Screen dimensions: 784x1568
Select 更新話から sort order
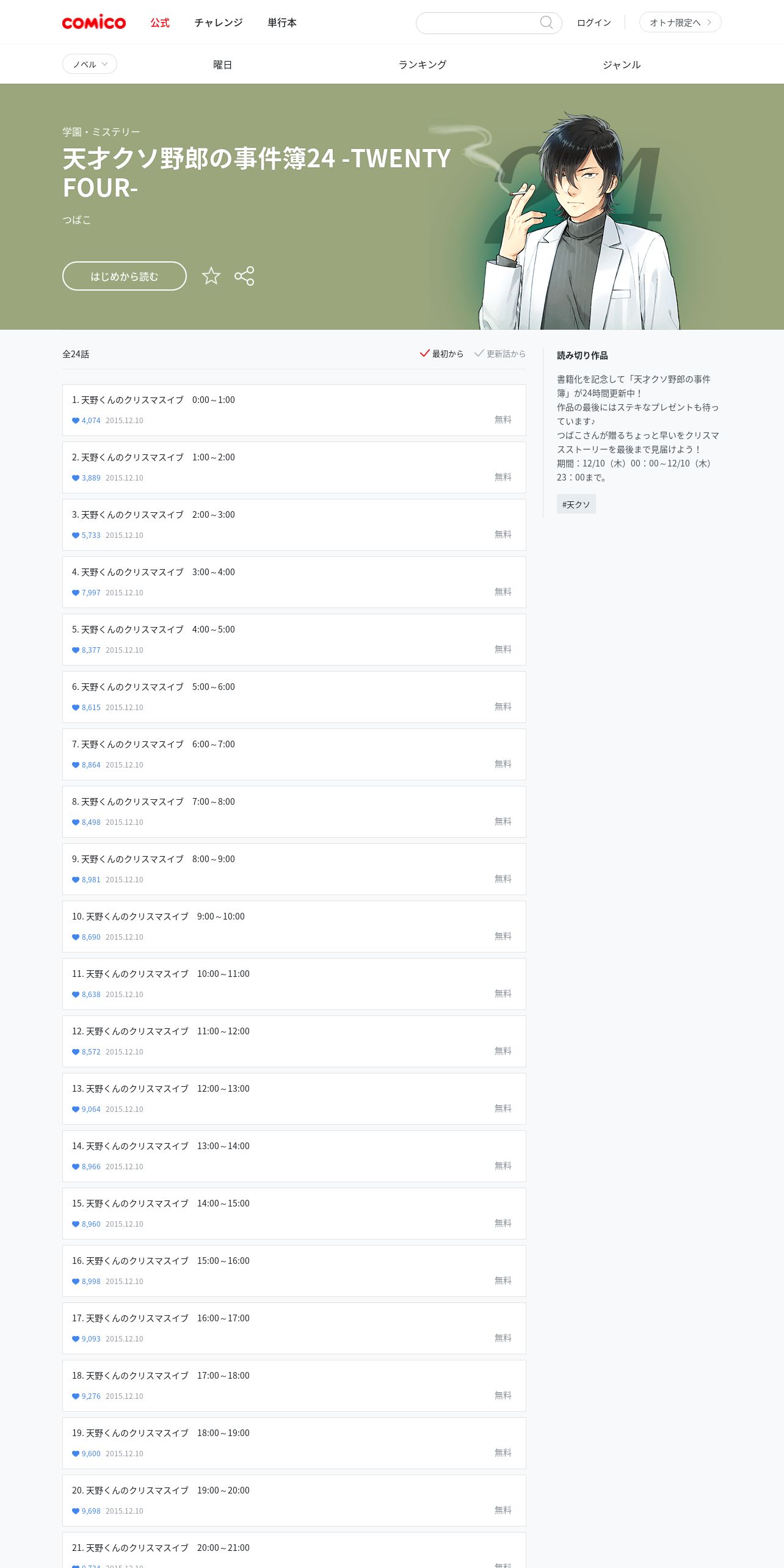(500, 354)
